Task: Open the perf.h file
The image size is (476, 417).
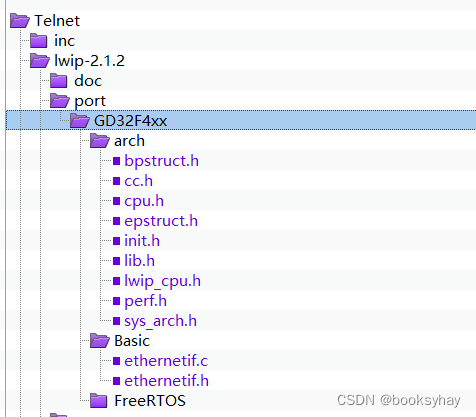Action: pos(145,301)
